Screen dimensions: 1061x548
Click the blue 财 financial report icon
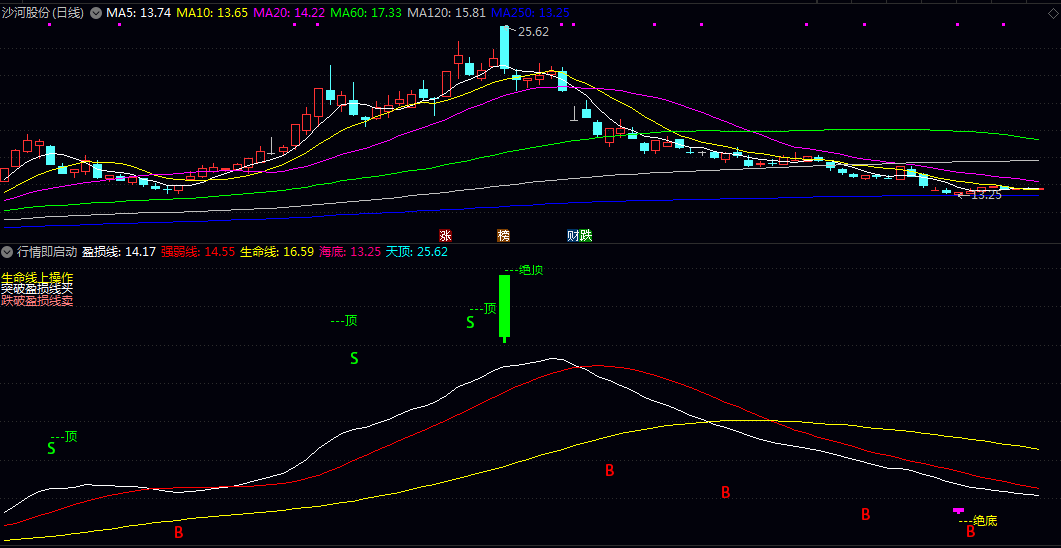[x=573, y=236]
